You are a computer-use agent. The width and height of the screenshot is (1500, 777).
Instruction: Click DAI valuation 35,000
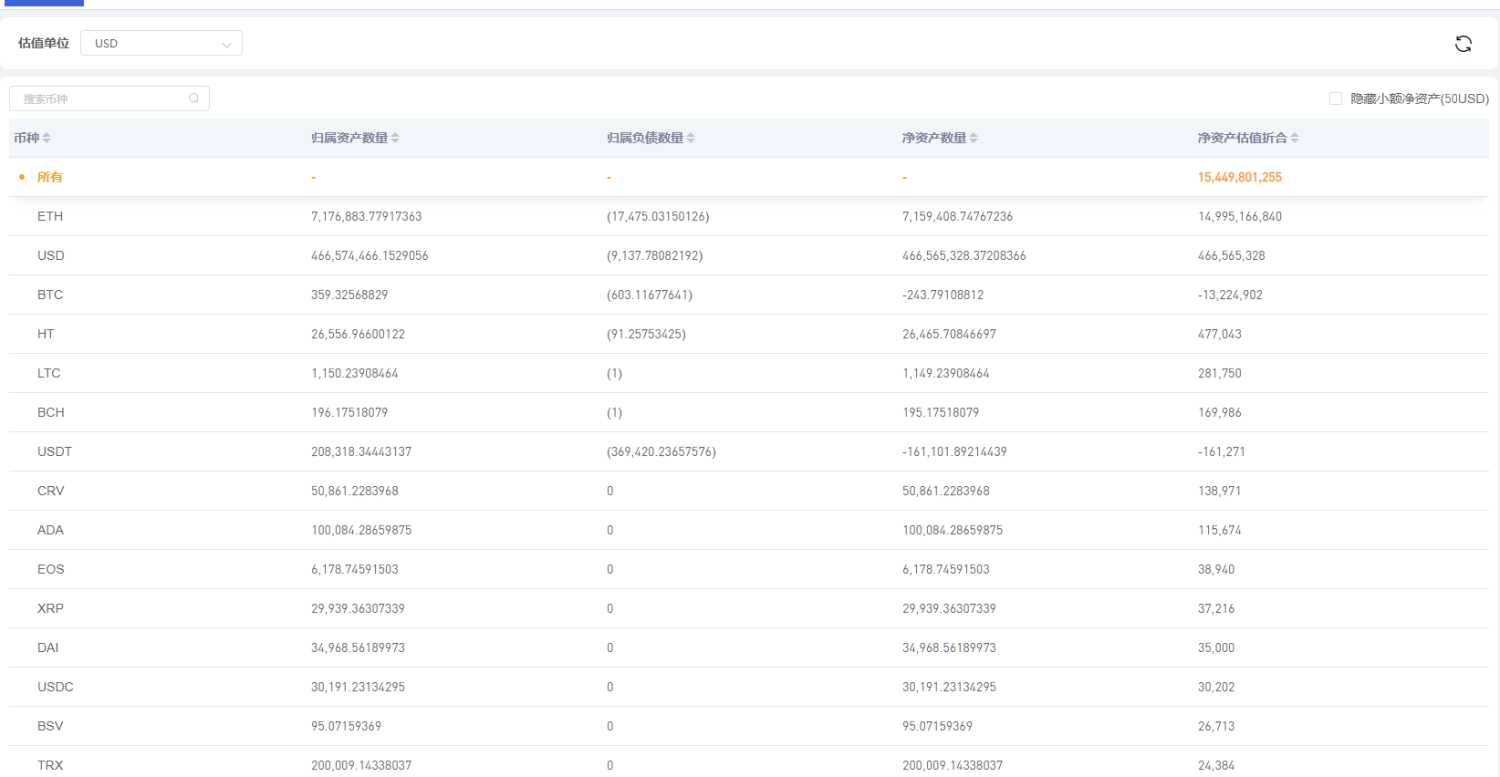[1216, 647]
